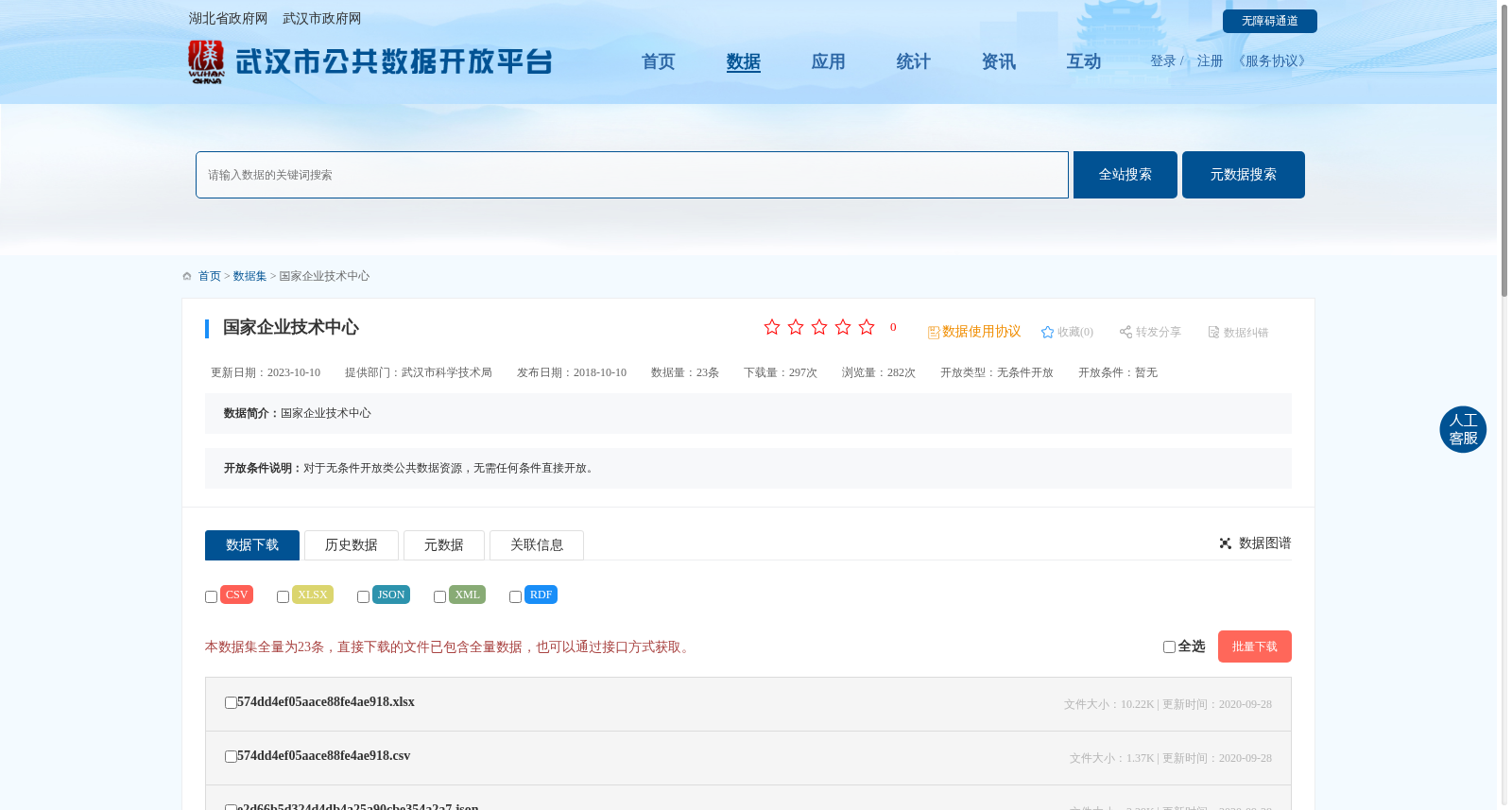This screenshot has height=810, width=1512.
Task: Open the 数据 navigation menu
Action: (744, 61)
